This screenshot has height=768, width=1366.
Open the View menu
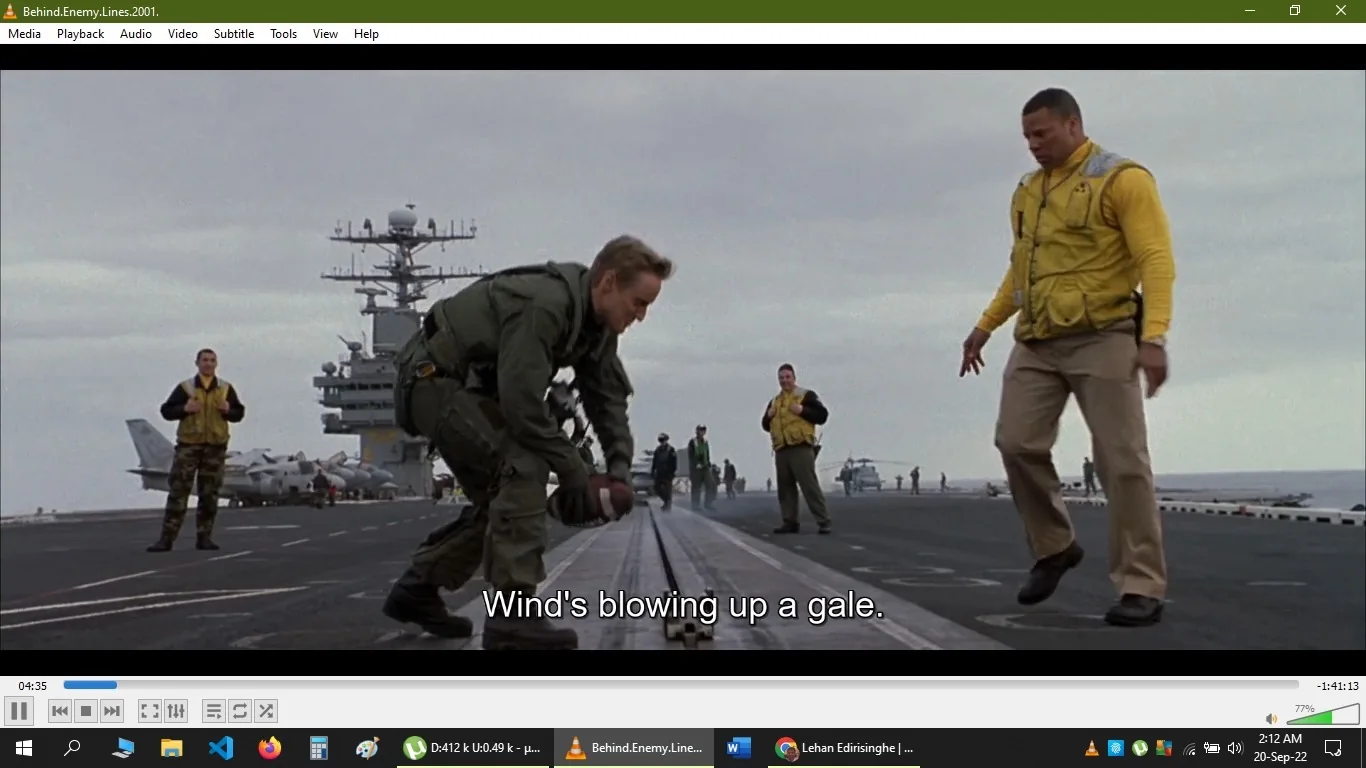(x=326, y=33)
